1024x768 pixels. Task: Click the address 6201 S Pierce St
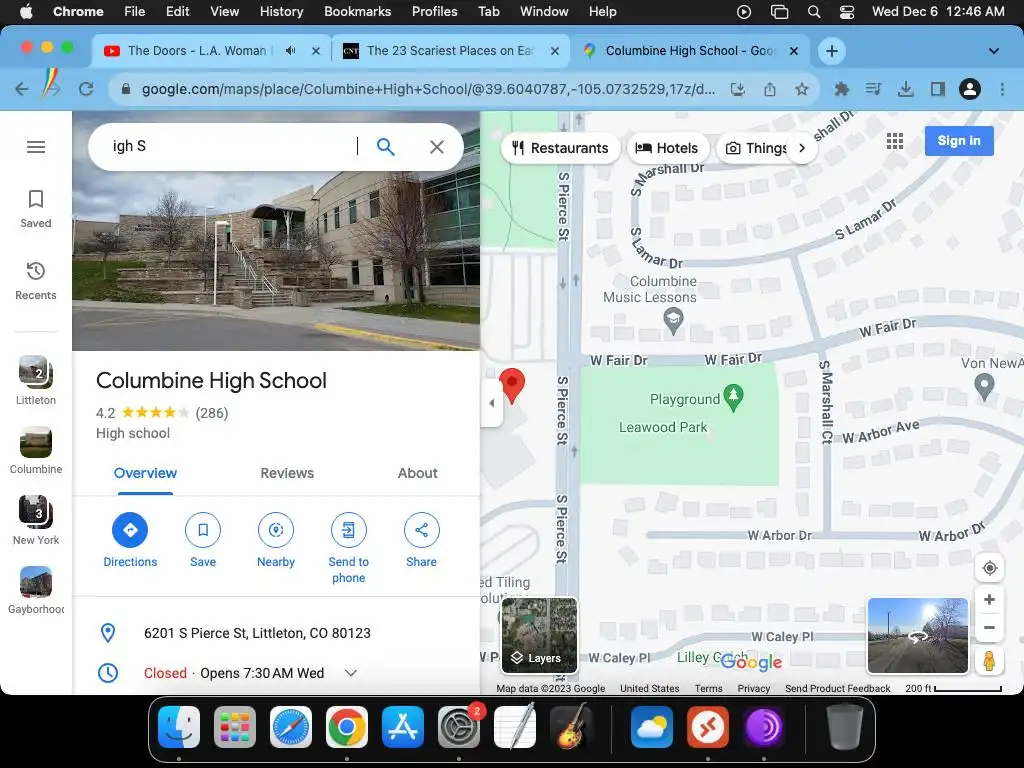(257, 633)
